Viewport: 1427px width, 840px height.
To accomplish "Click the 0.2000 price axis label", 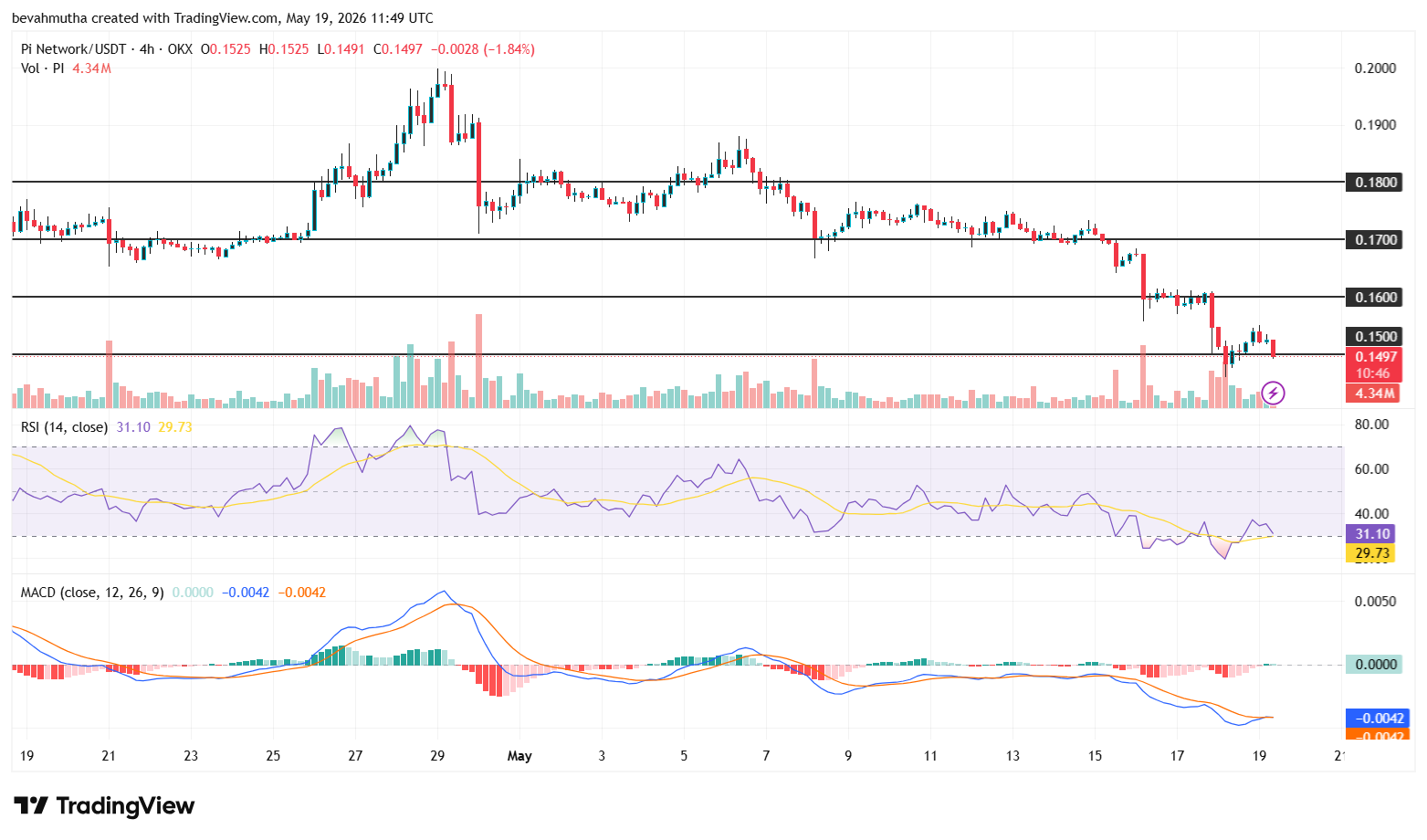I will tap(1375, 68).
